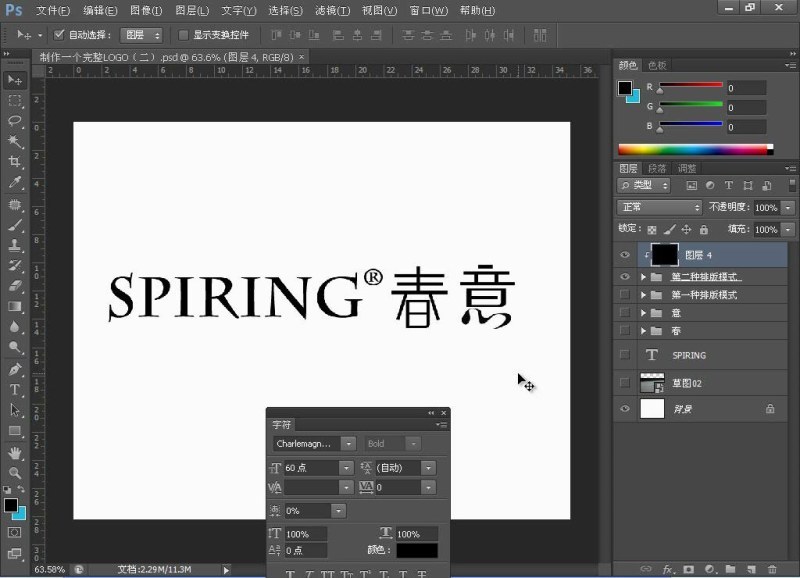Switch to the 色板 tab
This screenshot has height=578, width=800.
655,64
